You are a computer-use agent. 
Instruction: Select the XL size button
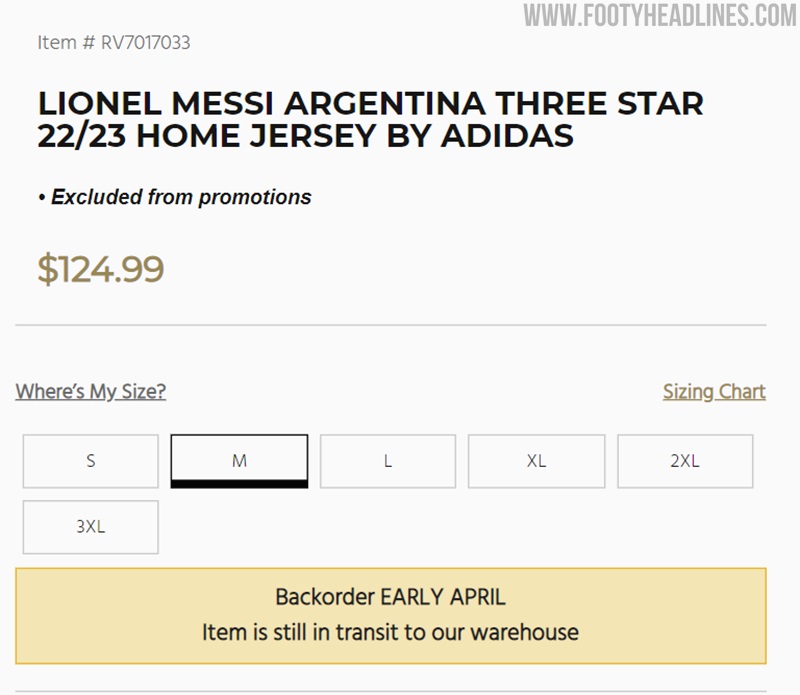tap(536, 461)
